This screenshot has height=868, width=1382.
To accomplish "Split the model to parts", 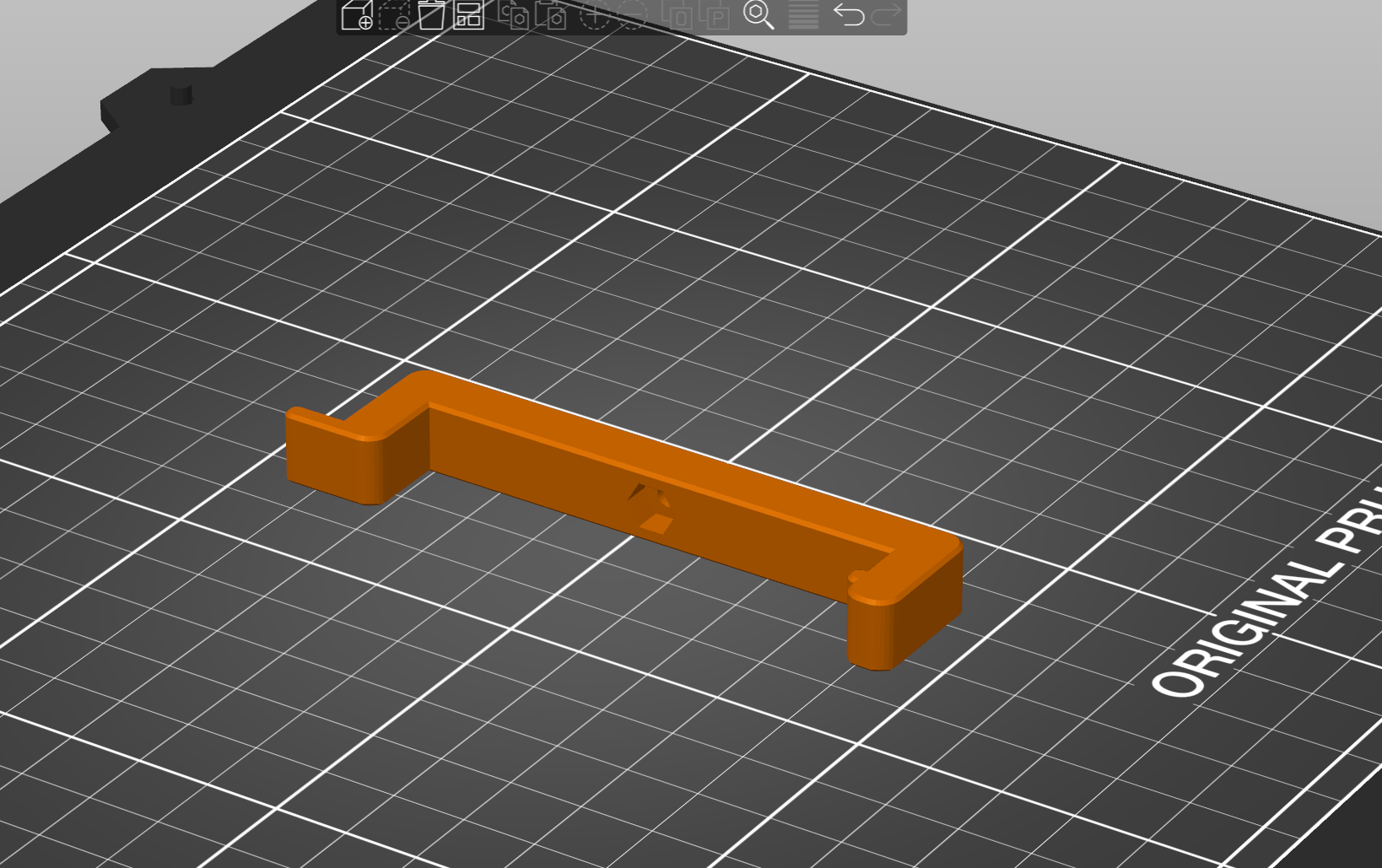I will (x=720, y=14).
